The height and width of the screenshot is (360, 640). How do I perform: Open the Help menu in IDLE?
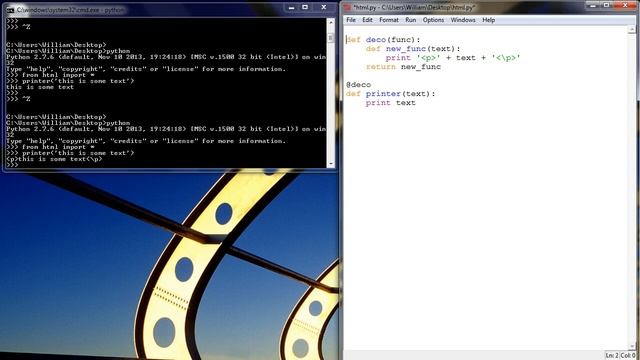click(489, 20)
